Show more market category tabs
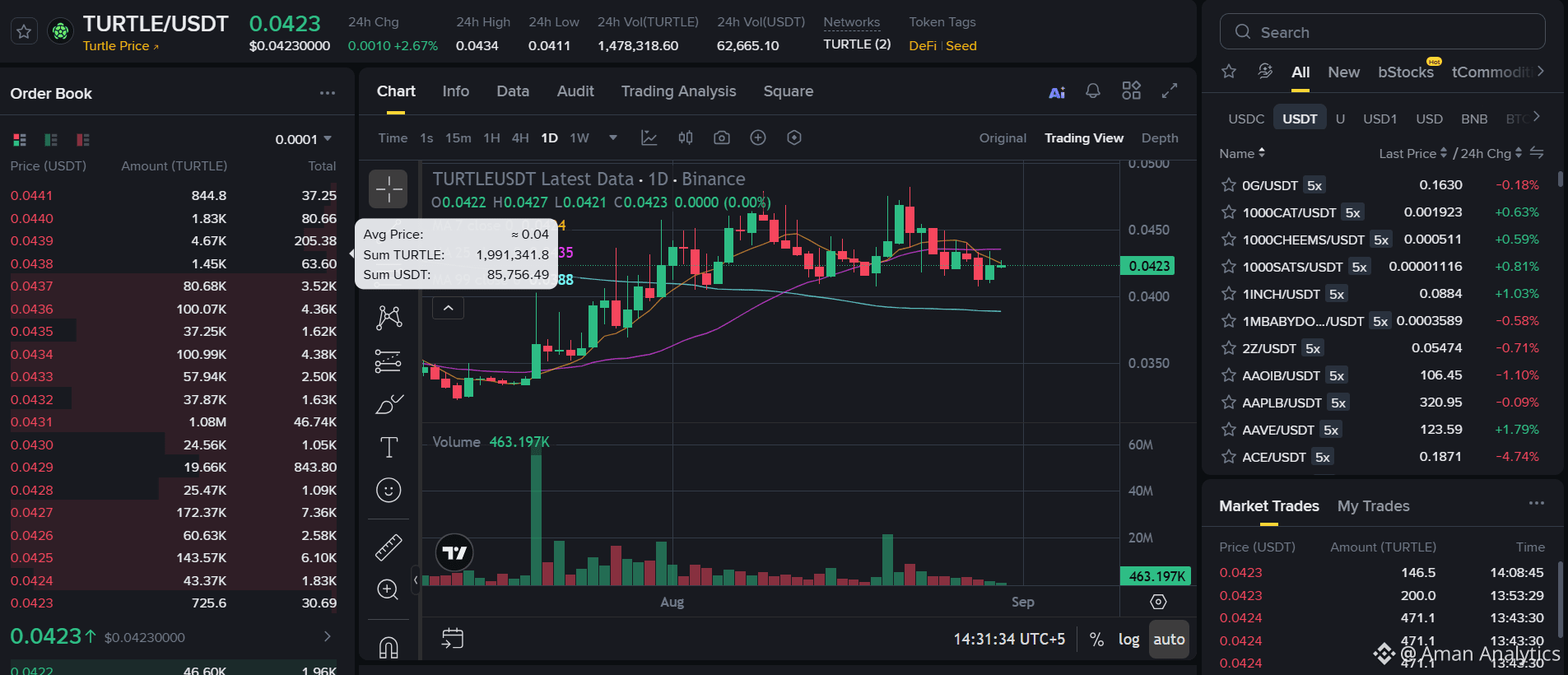Viewport: 1568px width, 675px height. click(1541, 72)
